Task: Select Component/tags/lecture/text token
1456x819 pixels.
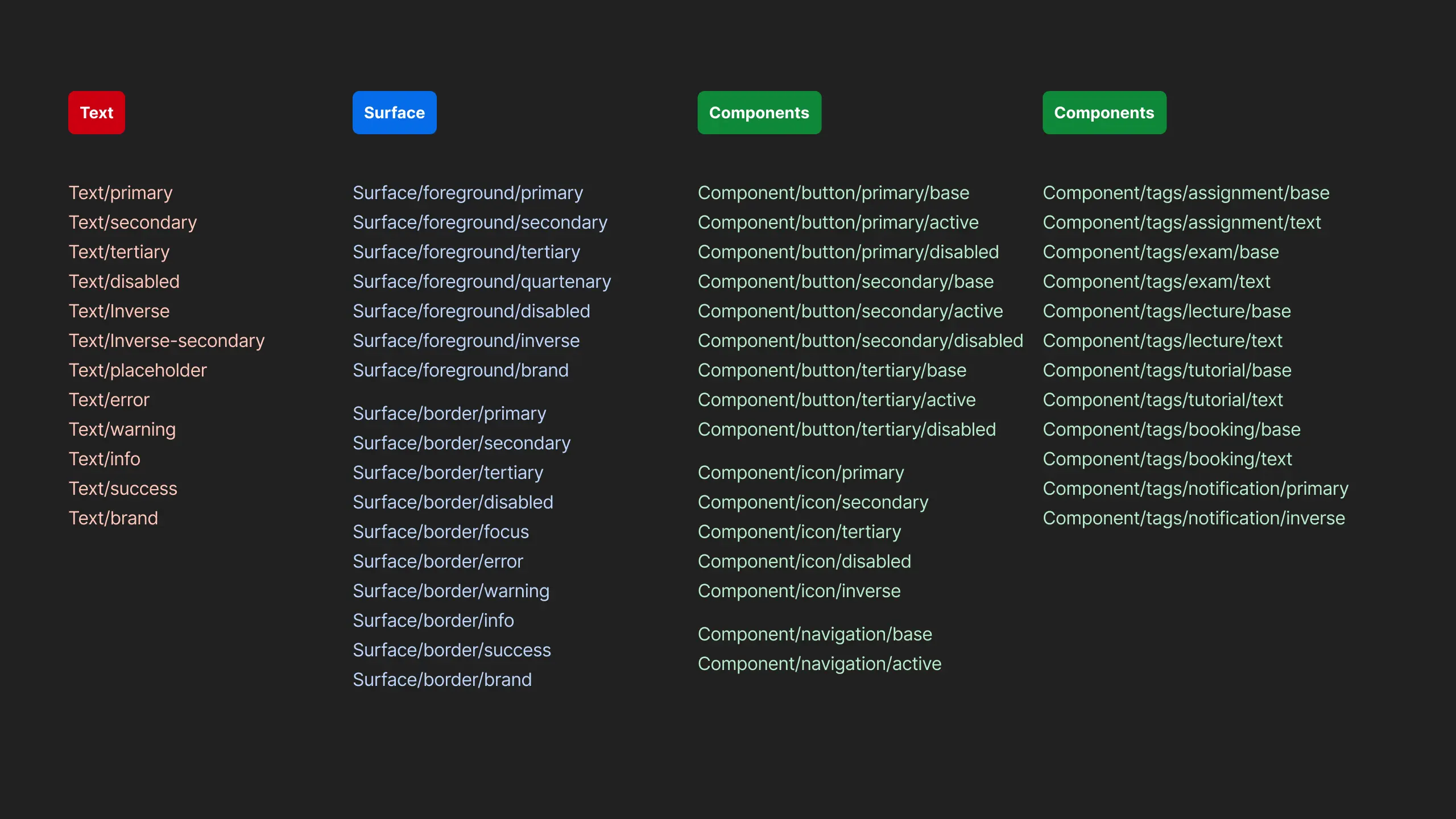Action: click(1163, 341)
